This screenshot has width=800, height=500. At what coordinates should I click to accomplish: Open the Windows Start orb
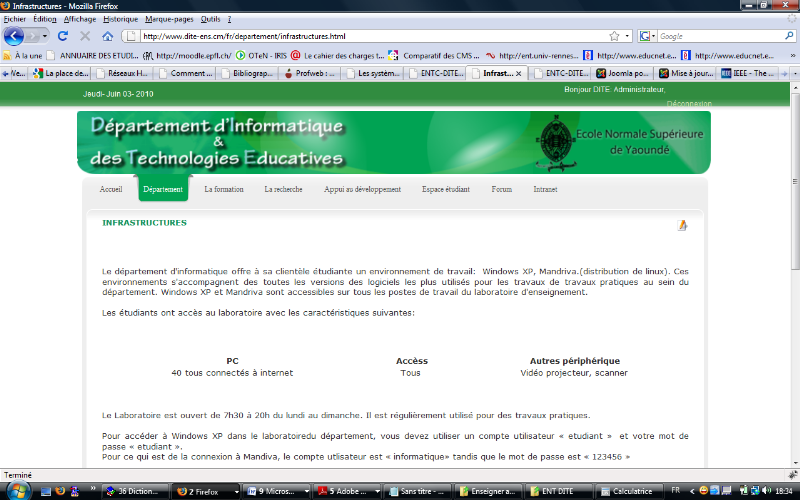(x=18, y=491)
